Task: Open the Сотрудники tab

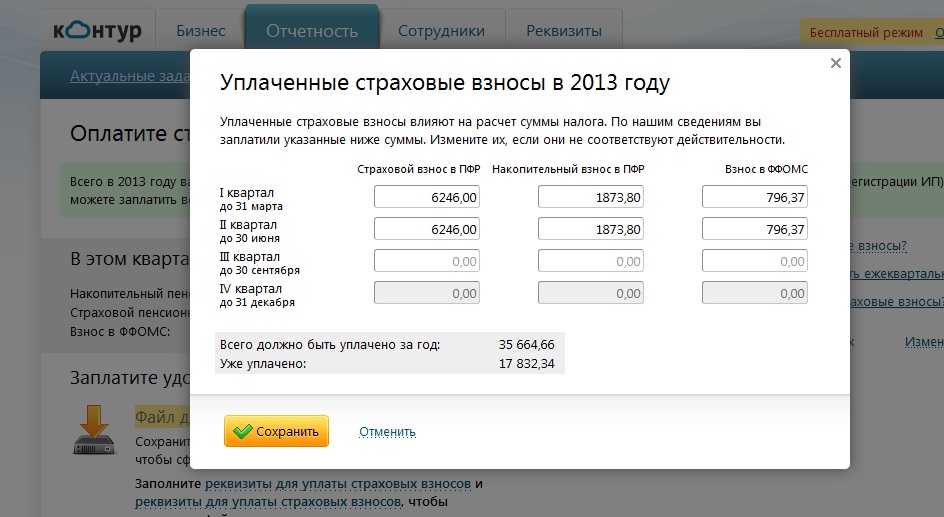Action: click(x=441, y=31)
